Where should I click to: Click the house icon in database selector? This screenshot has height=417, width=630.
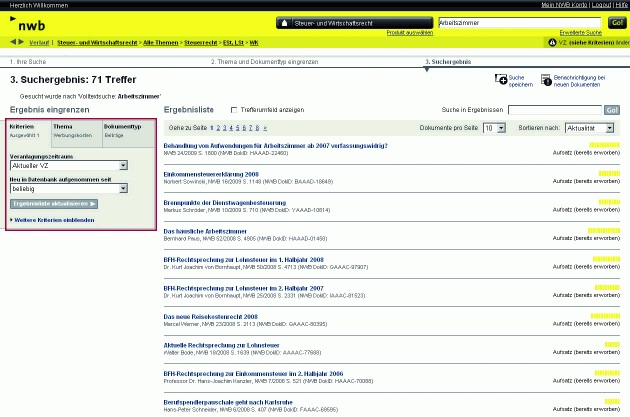click(283, 22)
